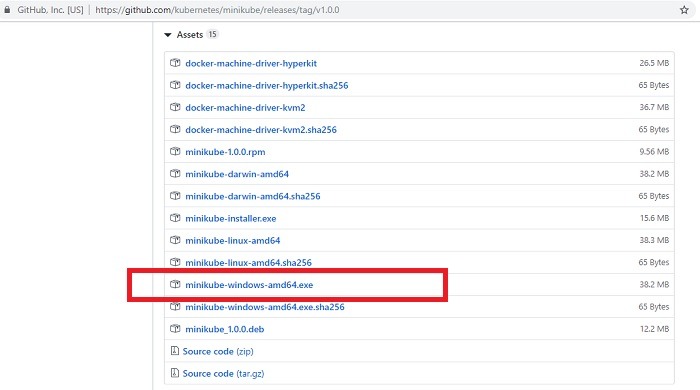Click the 36.7 MB size text

point(654,107)
